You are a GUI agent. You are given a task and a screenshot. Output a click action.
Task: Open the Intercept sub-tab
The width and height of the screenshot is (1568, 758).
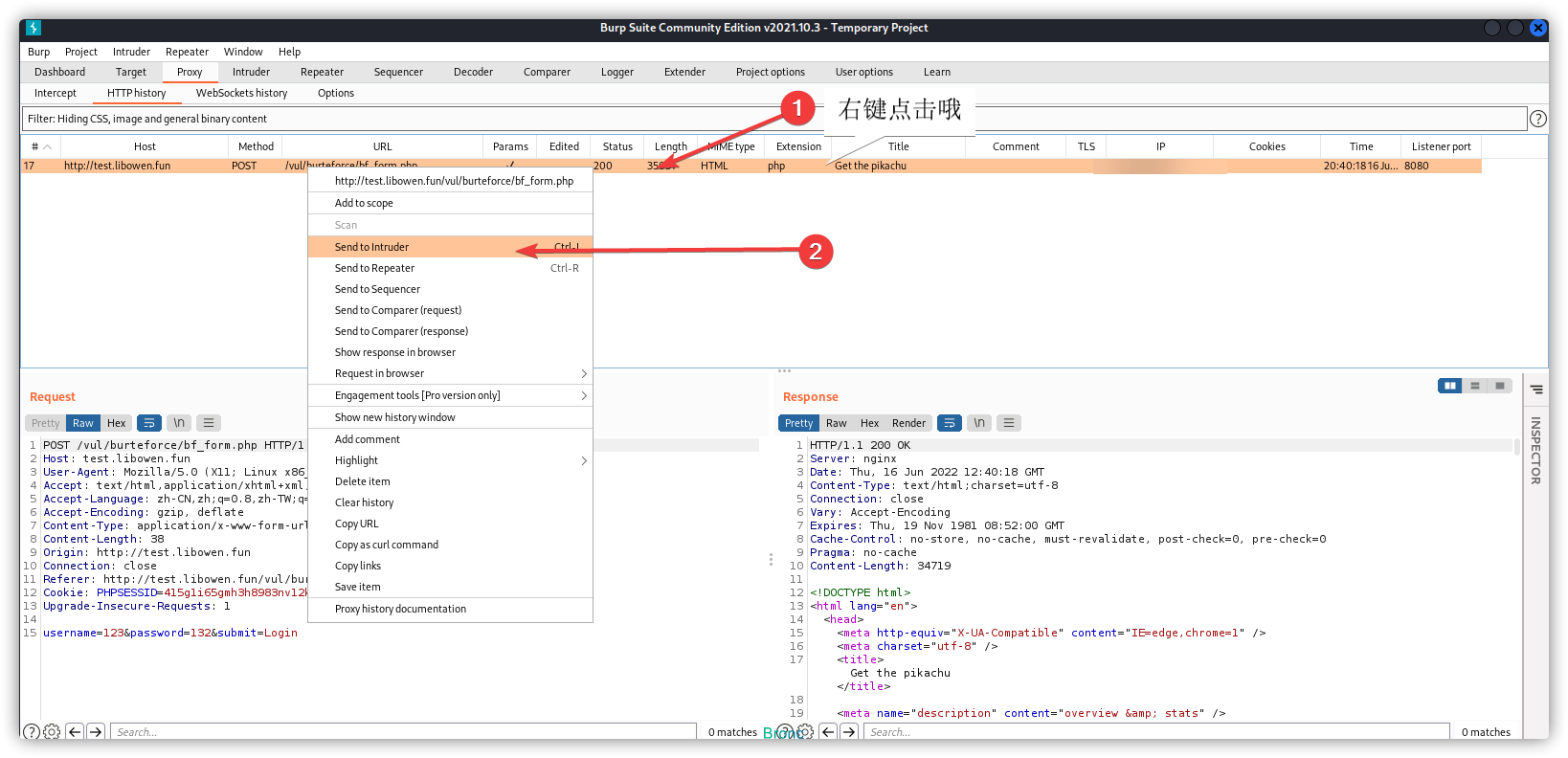pyautogui.click(x=56, y=93)
